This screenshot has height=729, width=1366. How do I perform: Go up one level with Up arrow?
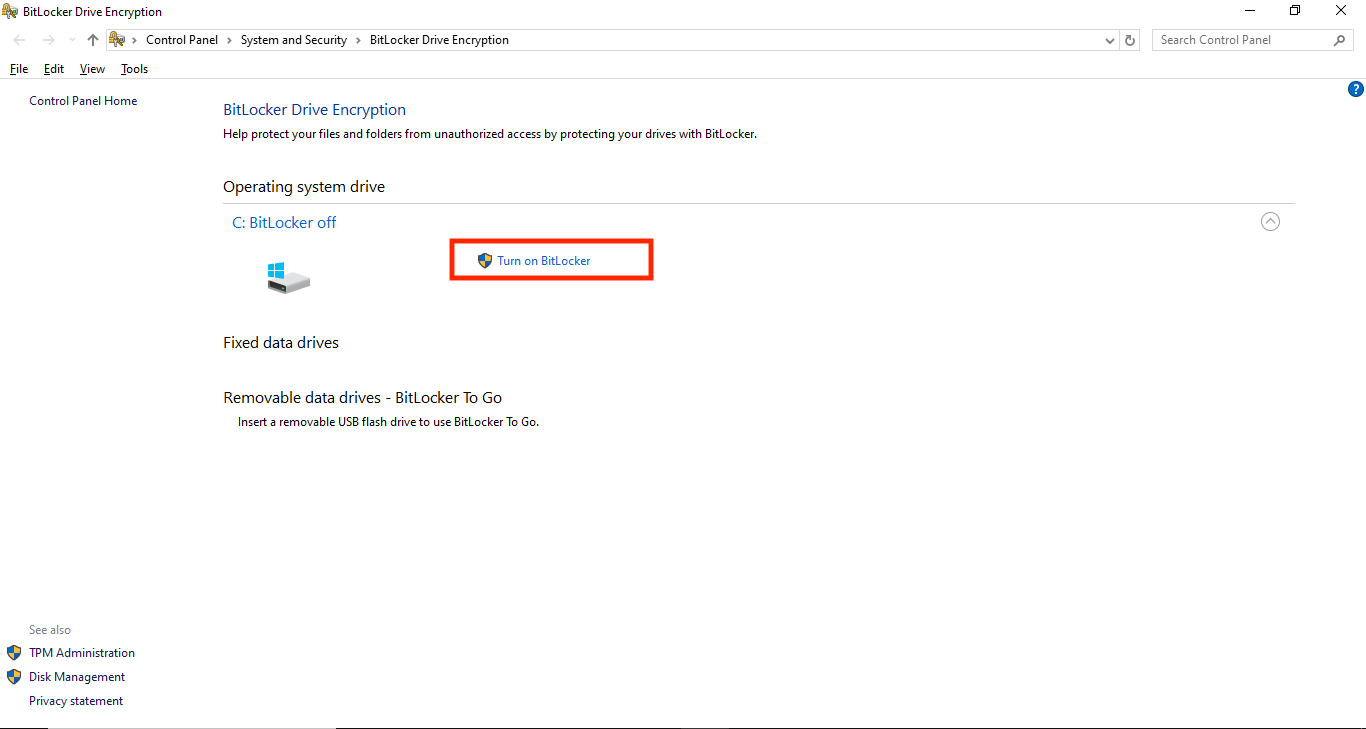click(x=93, y=40)
